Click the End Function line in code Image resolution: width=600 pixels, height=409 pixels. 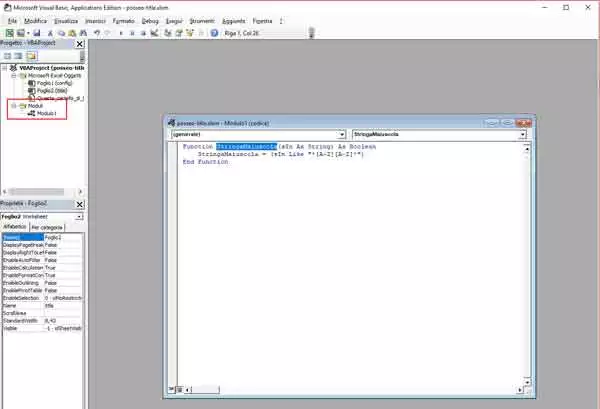pos(205,162)
